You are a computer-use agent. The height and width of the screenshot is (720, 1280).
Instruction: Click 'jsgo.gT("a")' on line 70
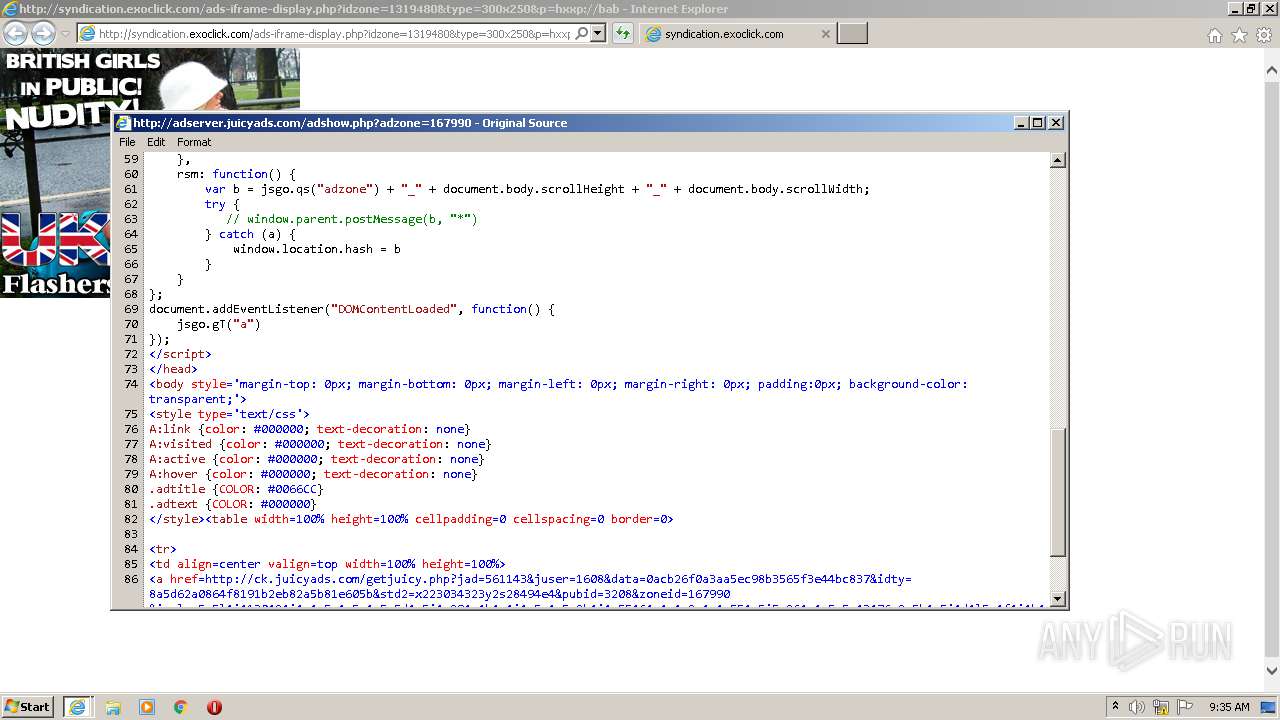pyautogui.click(x=219, y=324)
